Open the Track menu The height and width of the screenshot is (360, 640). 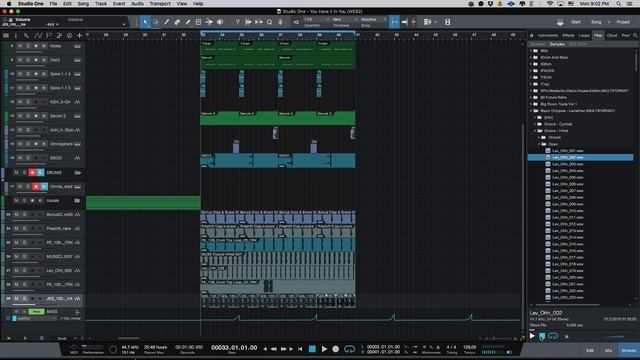101,4
